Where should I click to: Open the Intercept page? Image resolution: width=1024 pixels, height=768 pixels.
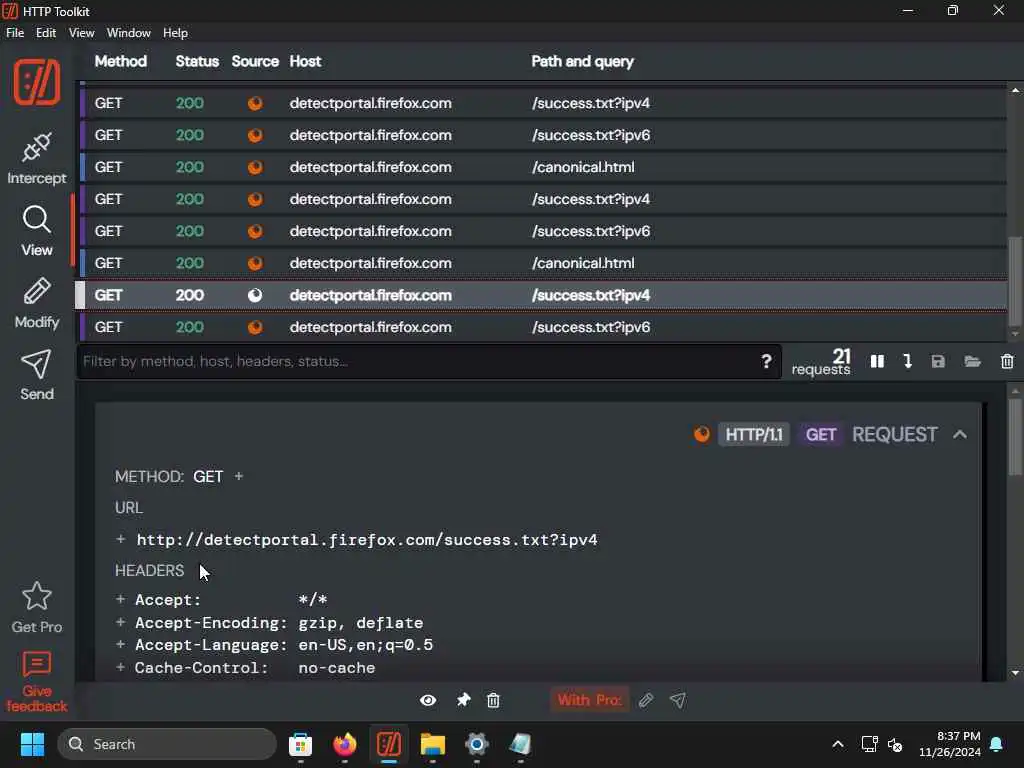click(x=37, y=158)
